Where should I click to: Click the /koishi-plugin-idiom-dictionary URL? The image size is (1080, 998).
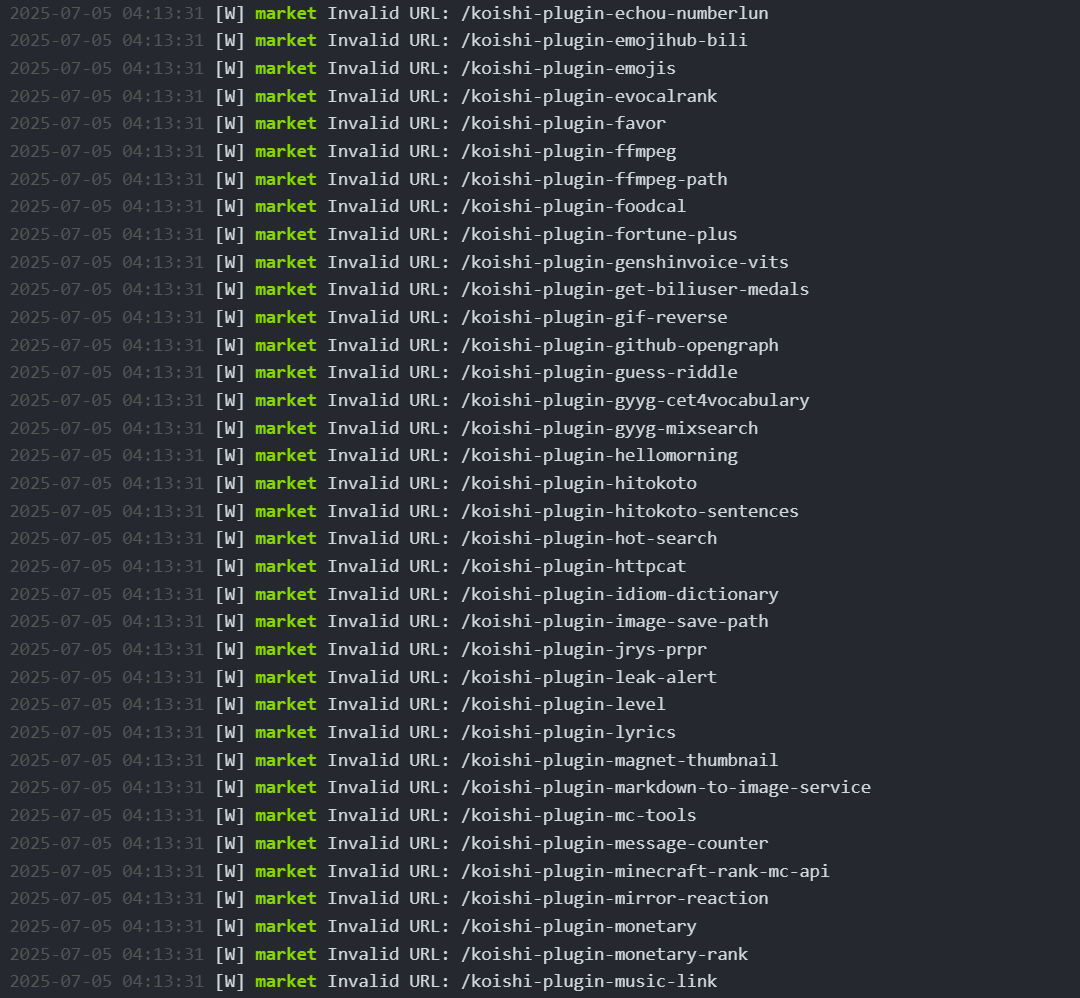tap(620, 594)
